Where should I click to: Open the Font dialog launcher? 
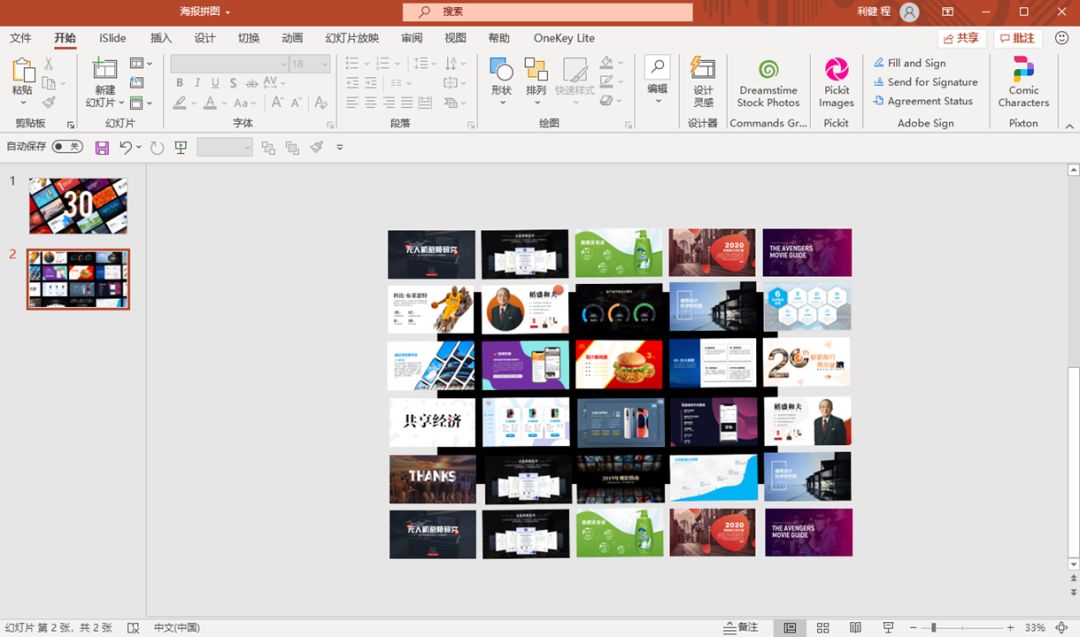click(330, 125)
